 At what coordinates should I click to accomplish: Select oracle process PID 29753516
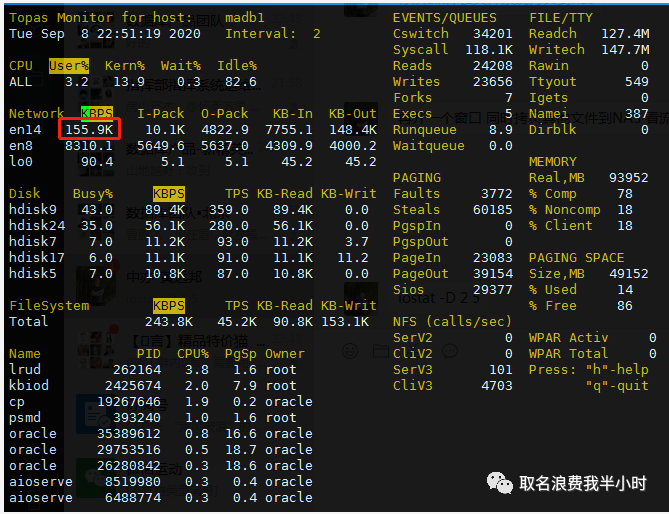pos(129,450)
